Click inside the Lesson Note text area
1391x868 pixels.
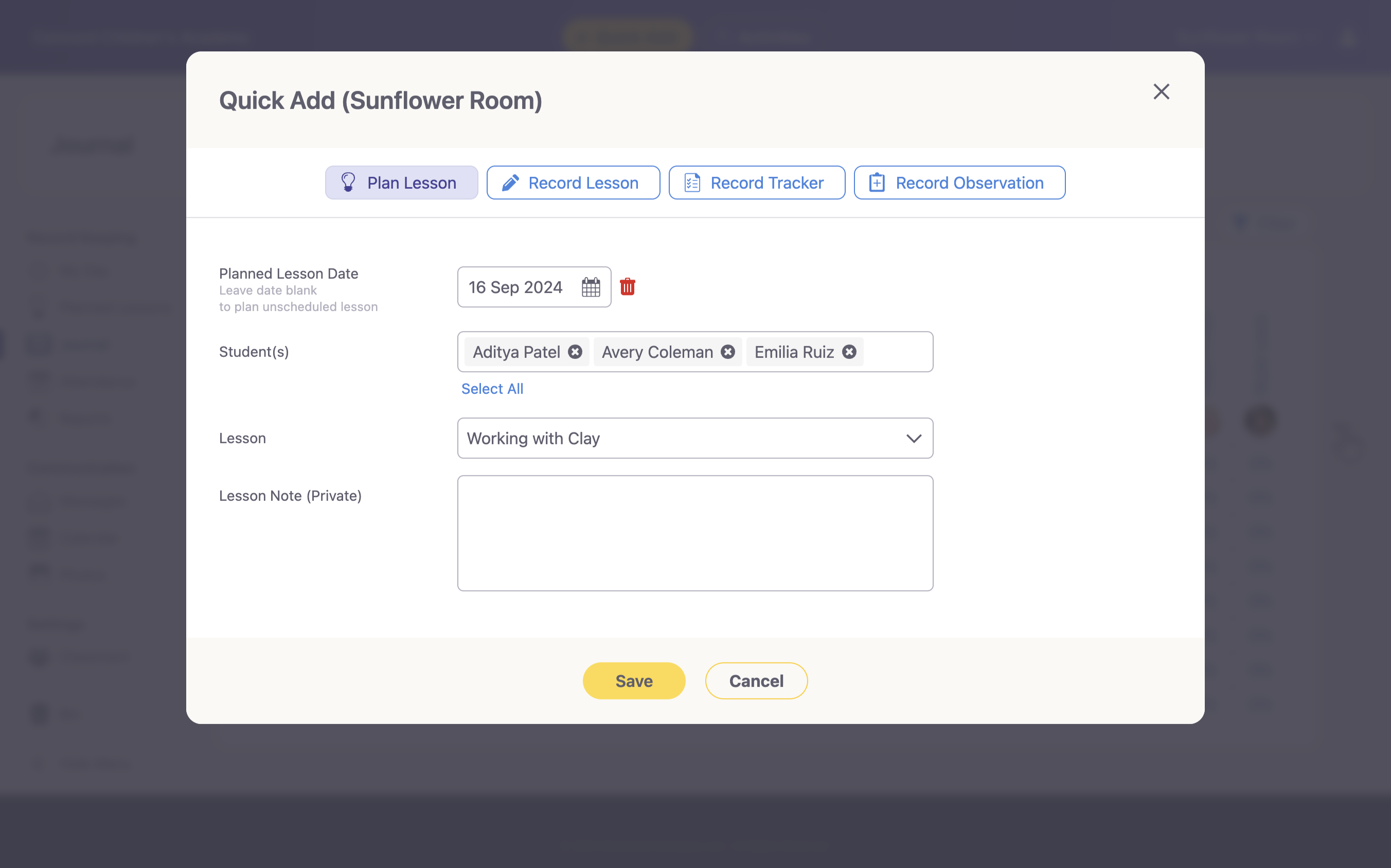click(695, 533)
